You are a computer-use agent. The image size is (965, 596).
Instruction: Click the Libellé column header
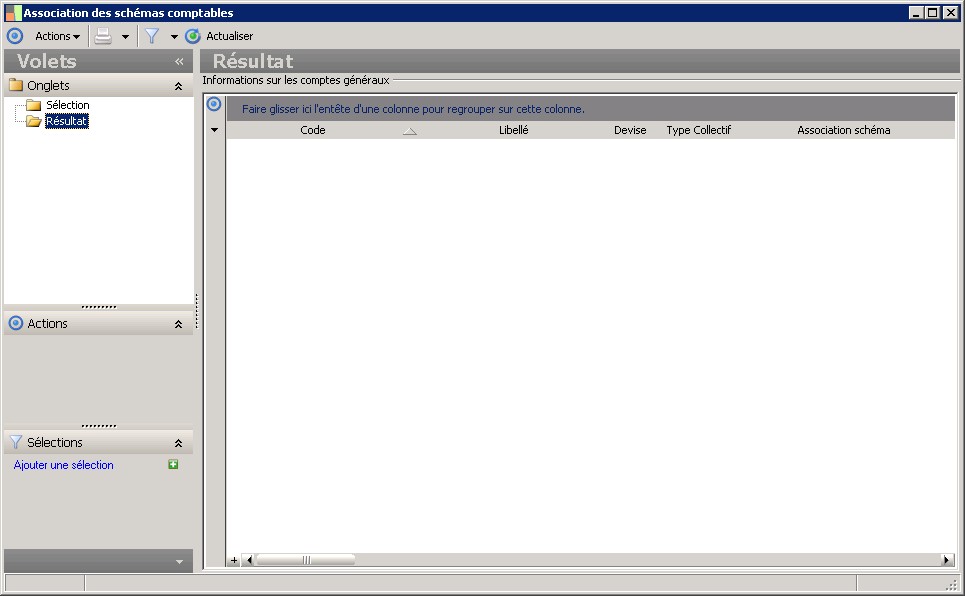click(513, 130)
